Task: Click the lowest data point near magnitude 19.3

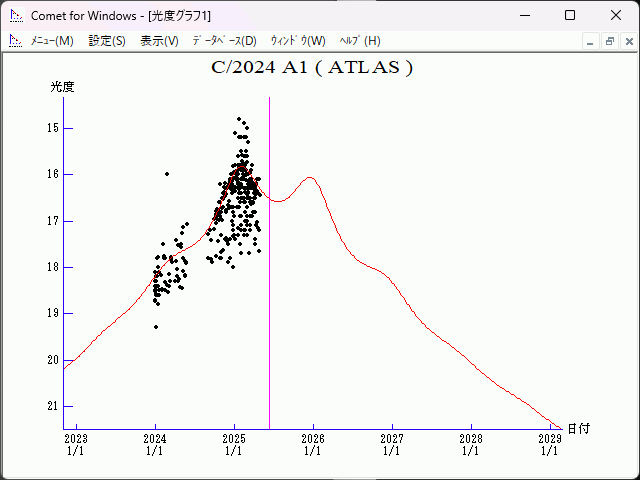Action: point(156,327)
